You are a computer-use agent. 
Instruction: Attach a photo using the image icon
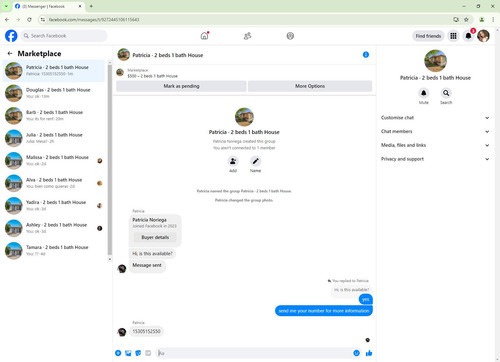pyautogui.click(x=128, y=353)
